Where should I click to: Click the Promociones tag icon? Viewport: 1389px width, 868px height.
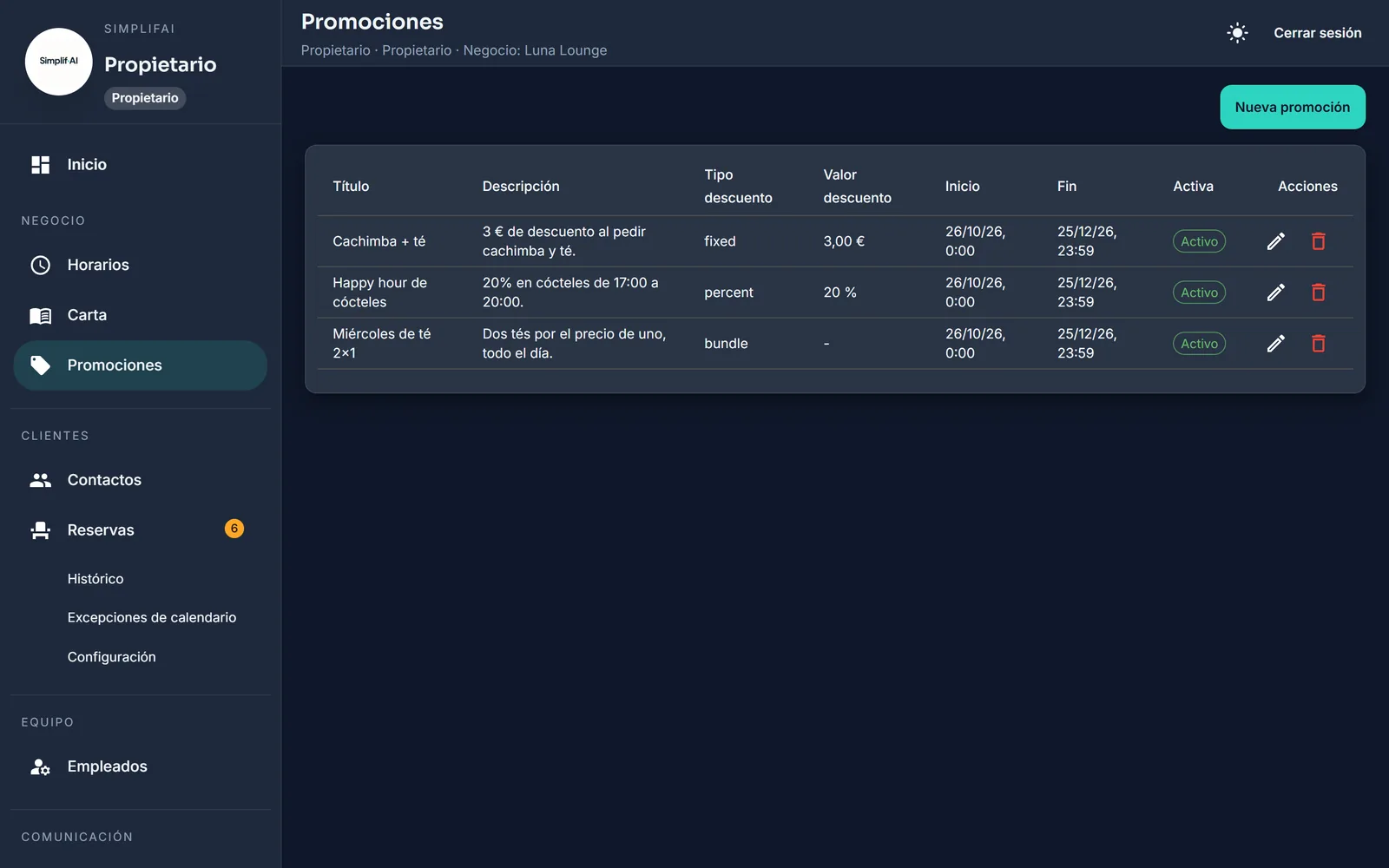41,365
